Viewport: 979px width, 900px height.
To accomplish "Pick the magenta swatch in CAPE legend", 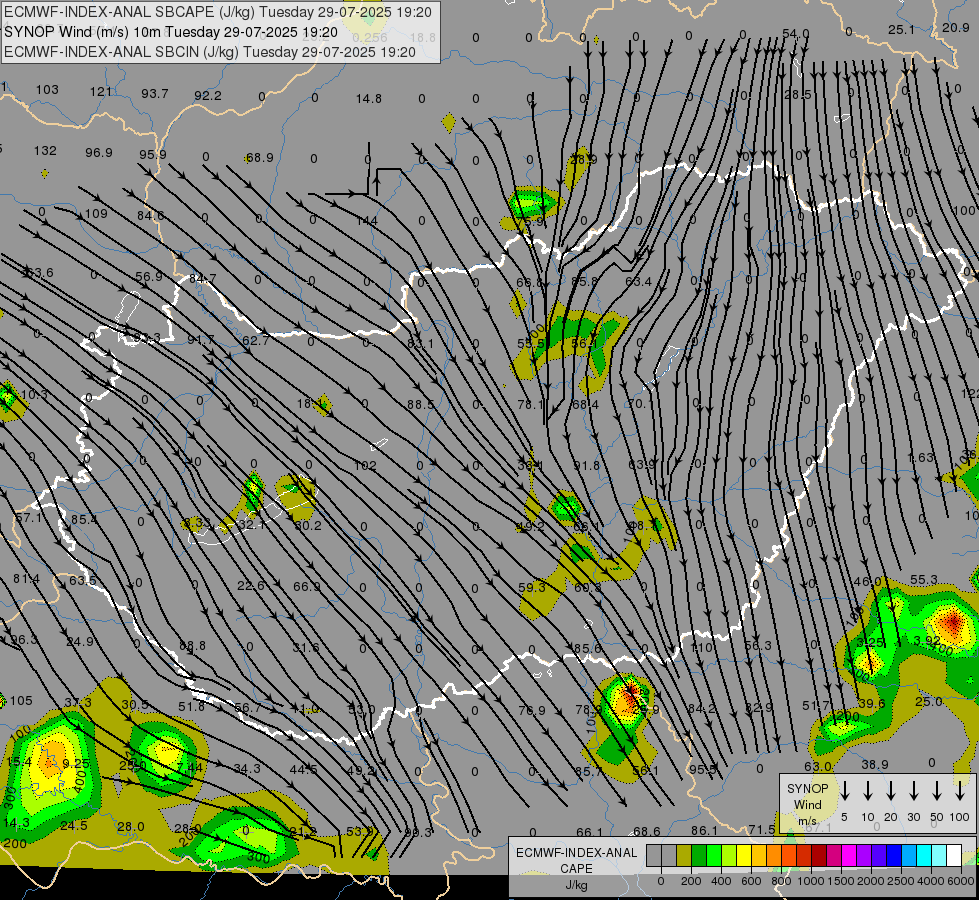I will pos(849,855).
